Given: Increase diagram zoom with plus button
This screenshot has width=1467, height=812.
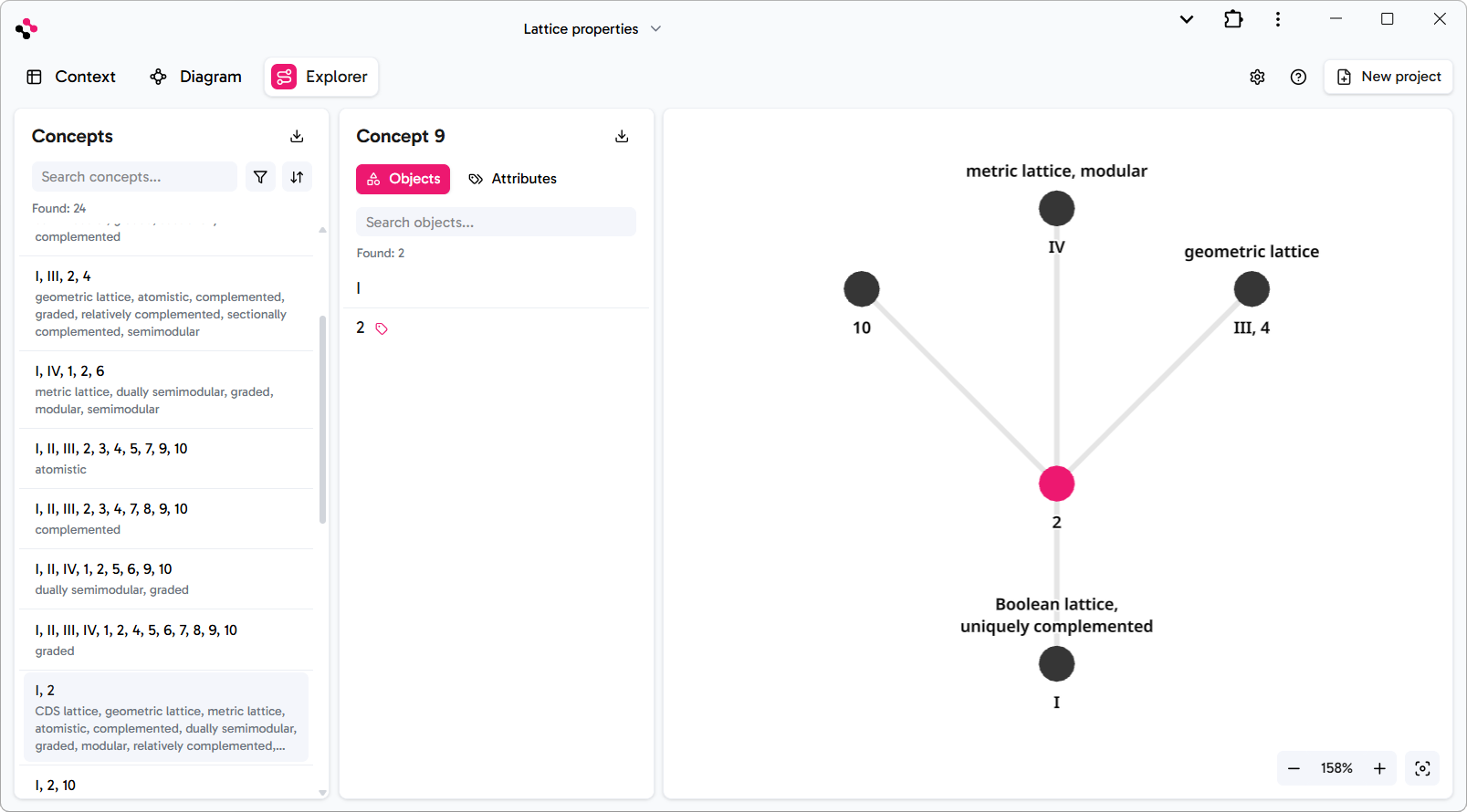Looking at the screenshot, I should 1379,768.
